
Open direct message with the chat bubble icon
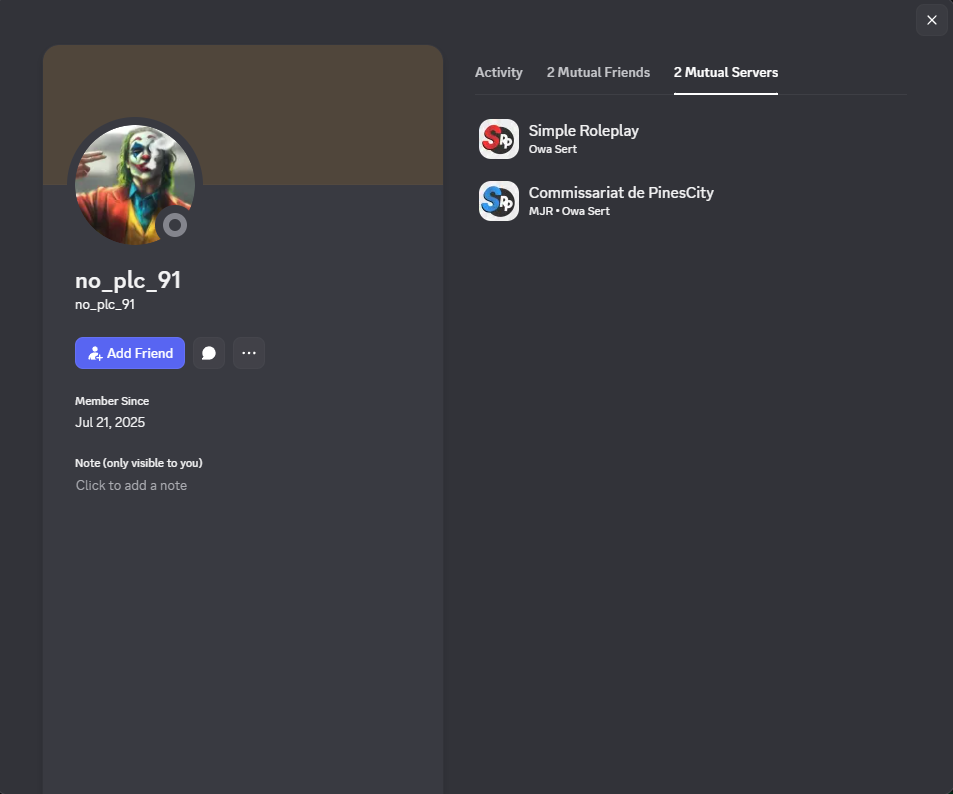[x=209, y=353]
